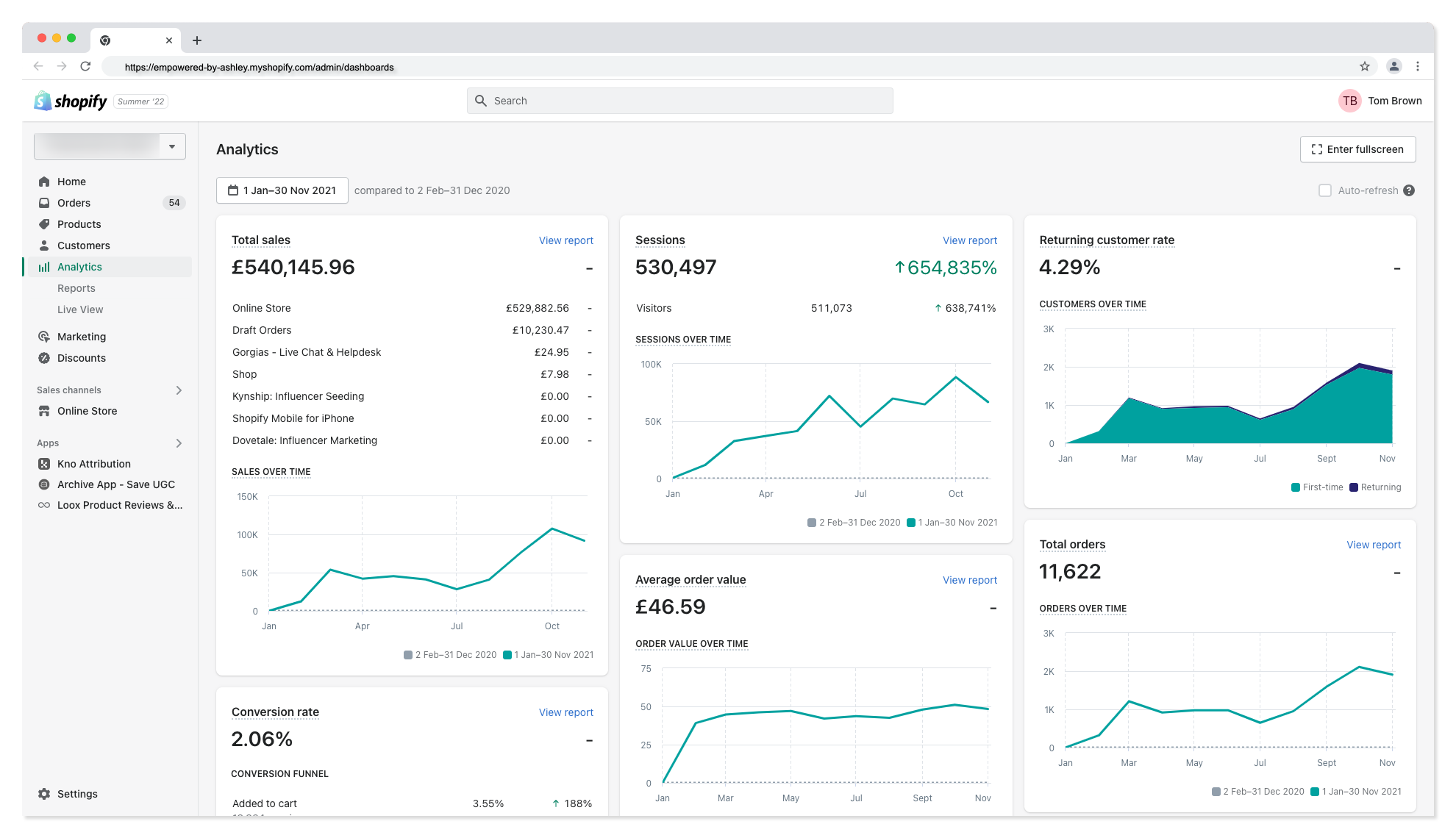The image size is (1456, 838).
Task: Expand the Apps section chevron
Action: pos(179,443)
